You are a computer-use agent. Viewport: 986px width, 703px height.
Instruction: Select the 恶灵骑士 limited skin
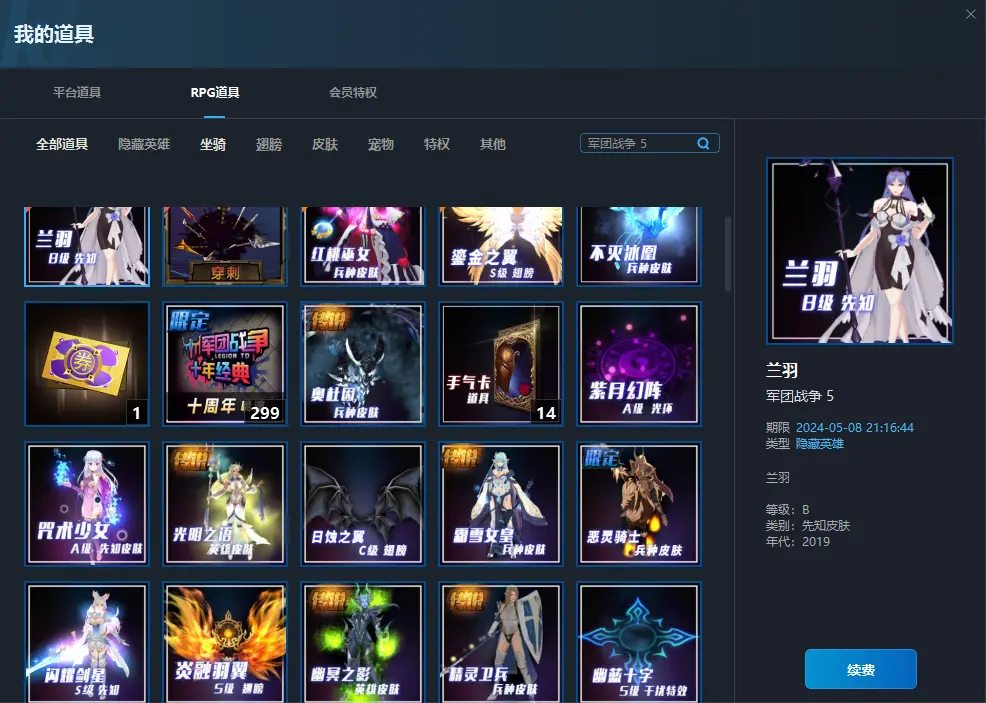pos(640,504)
